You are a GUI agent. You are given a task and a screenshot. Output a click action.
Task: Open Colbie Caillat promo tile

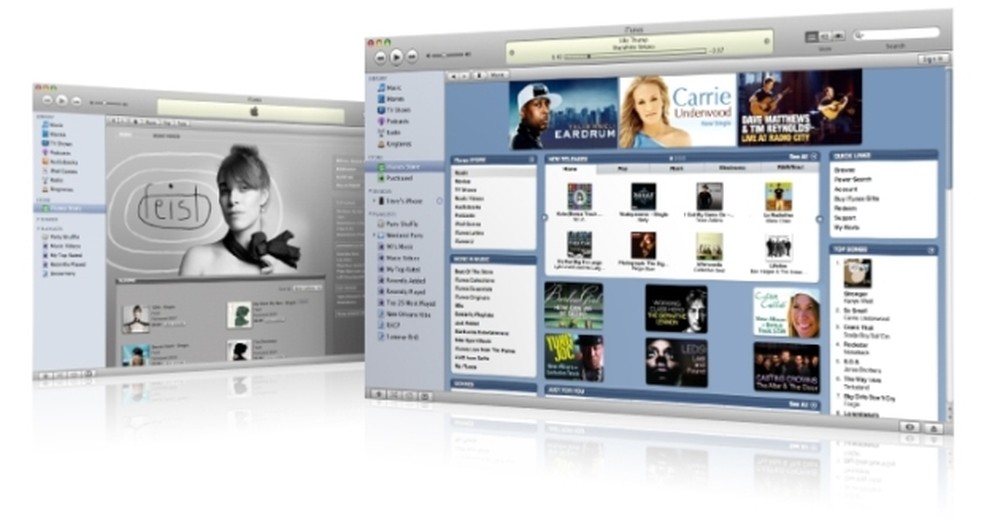click(787, 313)
